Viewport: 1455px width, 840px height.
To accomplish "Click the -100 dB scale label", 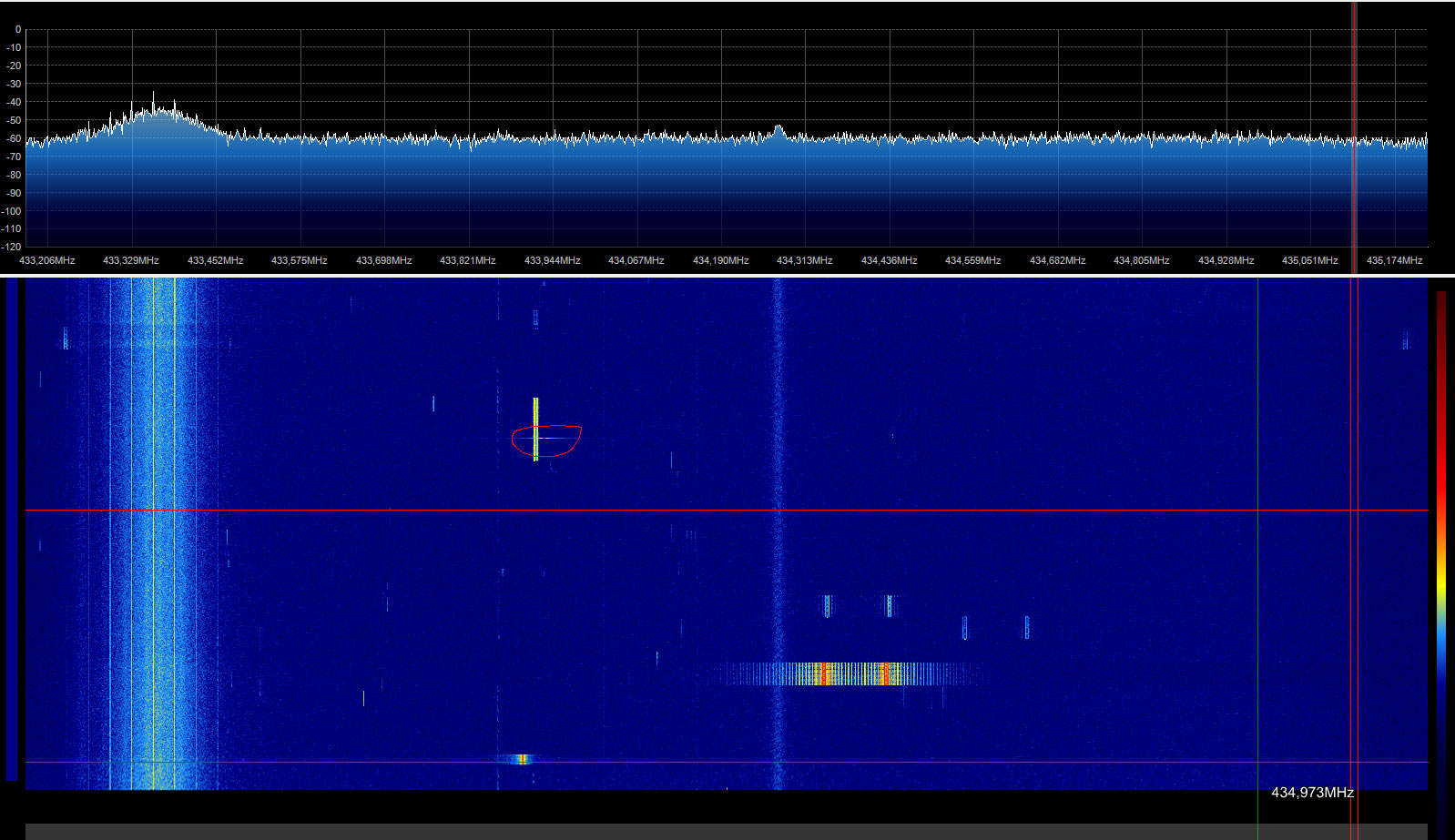I will pos(11,211).
